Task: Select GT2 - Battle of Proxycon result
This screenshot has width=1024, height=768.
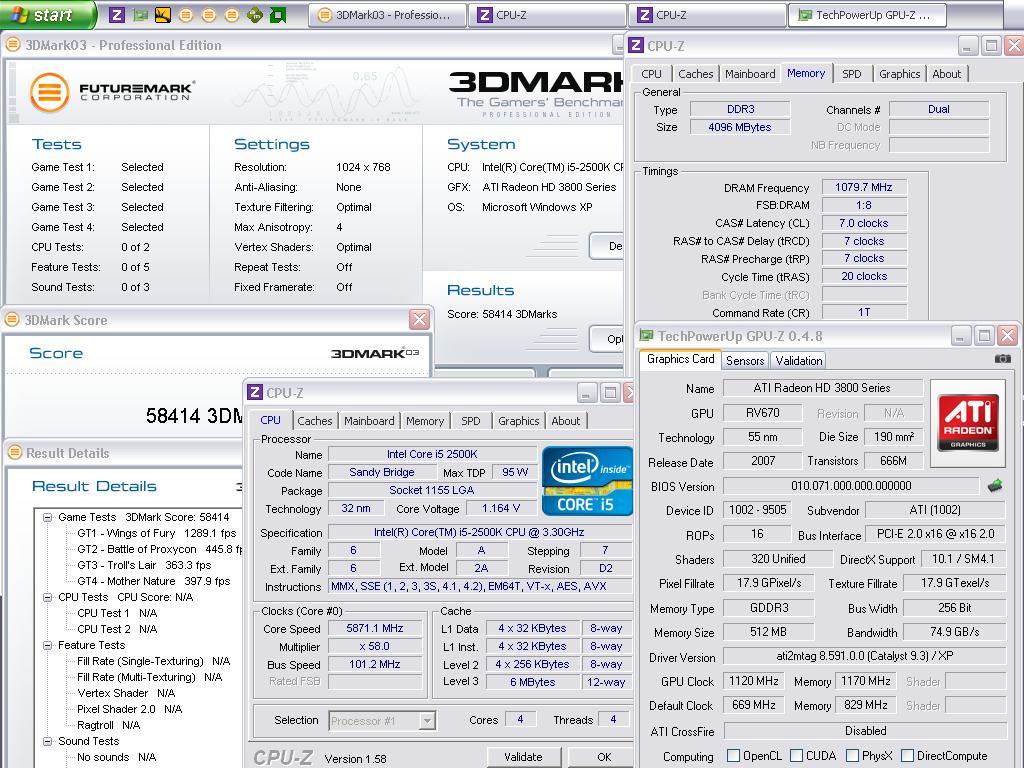Action: click(x=159, y=549)
